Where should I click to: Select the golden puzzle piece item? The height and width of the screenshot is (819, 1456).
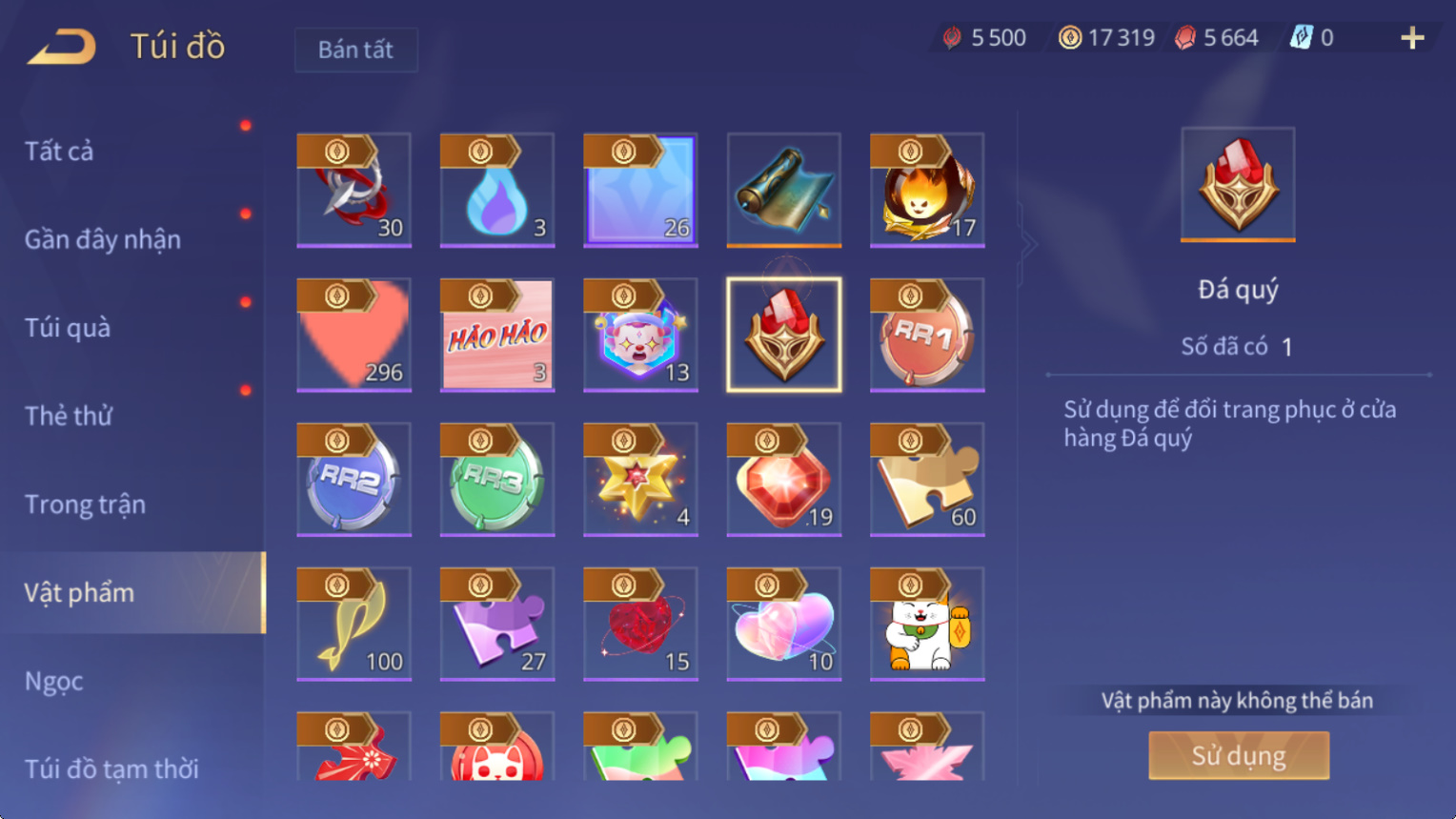tap(926, 479)
